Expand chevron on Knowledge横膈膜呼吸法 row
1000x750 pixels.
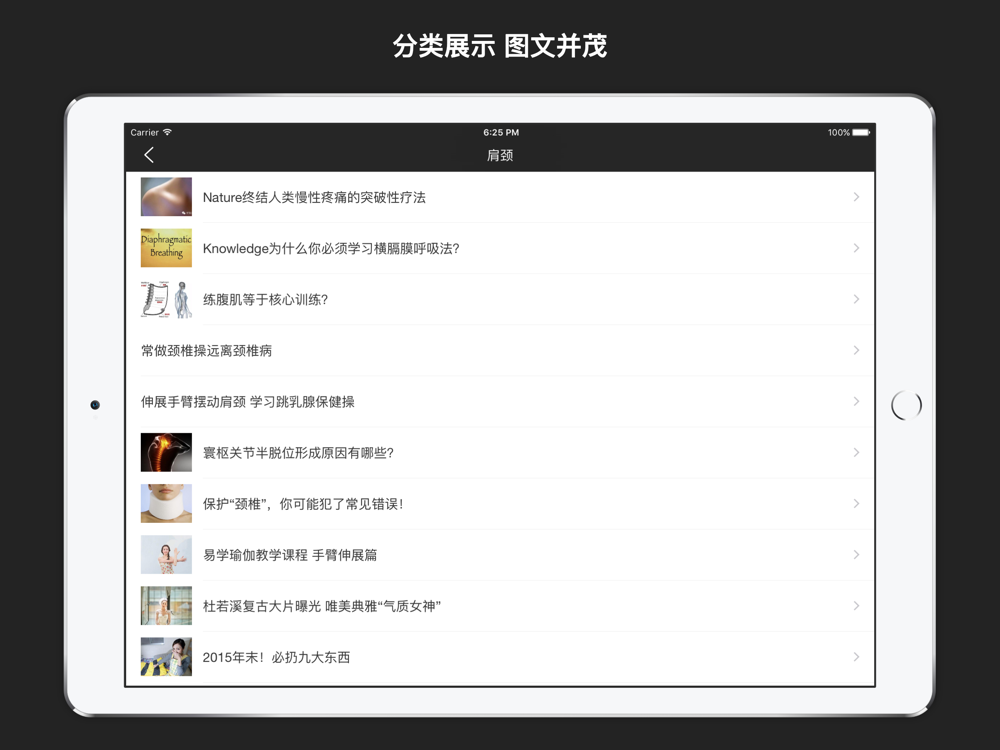click(857, 248)
